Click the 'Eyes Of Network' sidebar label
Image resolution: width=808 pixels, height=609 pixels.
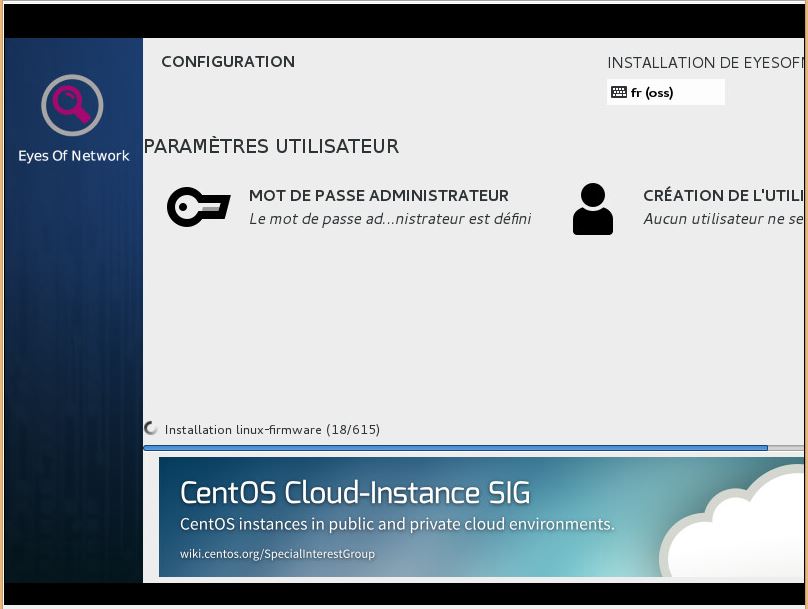tap(74, 156)
